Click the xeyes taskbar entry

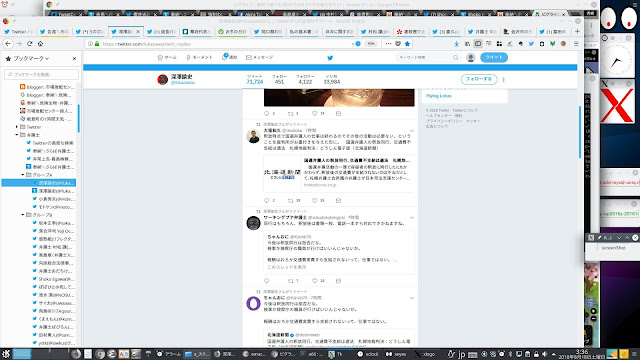click(396, 354)
